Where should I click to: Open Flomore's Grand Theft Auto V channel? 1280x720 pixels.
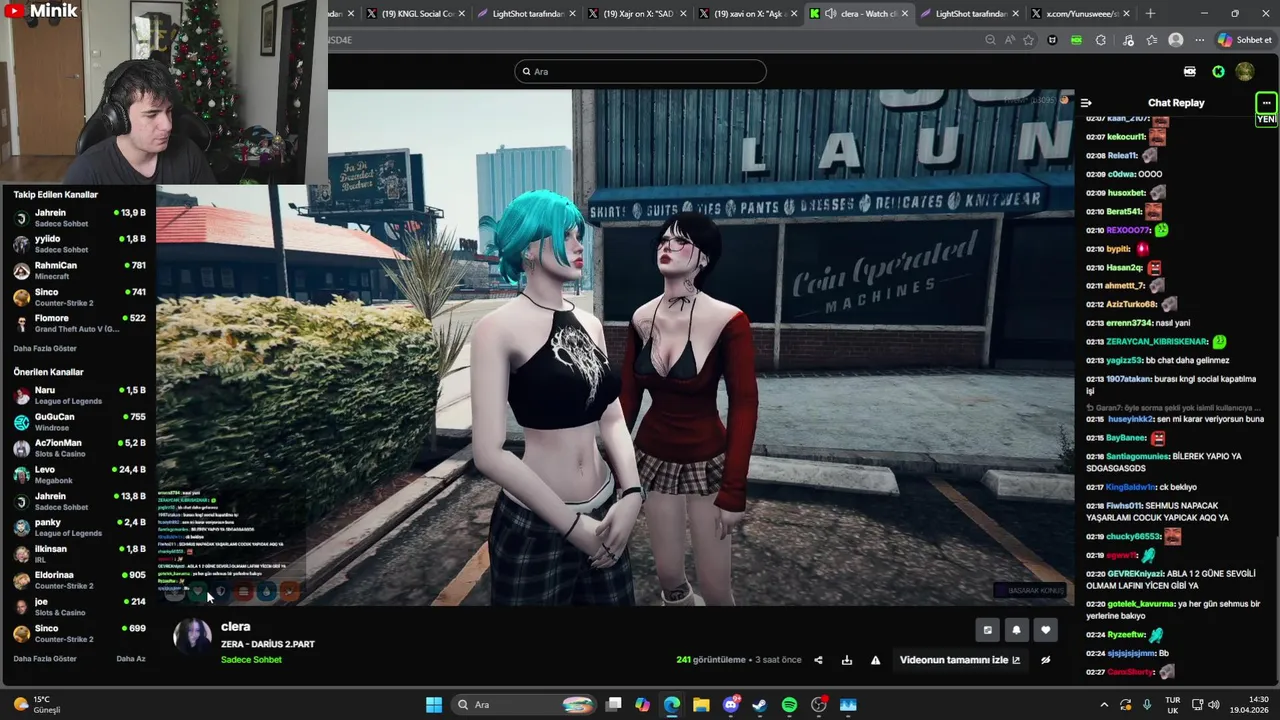(80, 323)
